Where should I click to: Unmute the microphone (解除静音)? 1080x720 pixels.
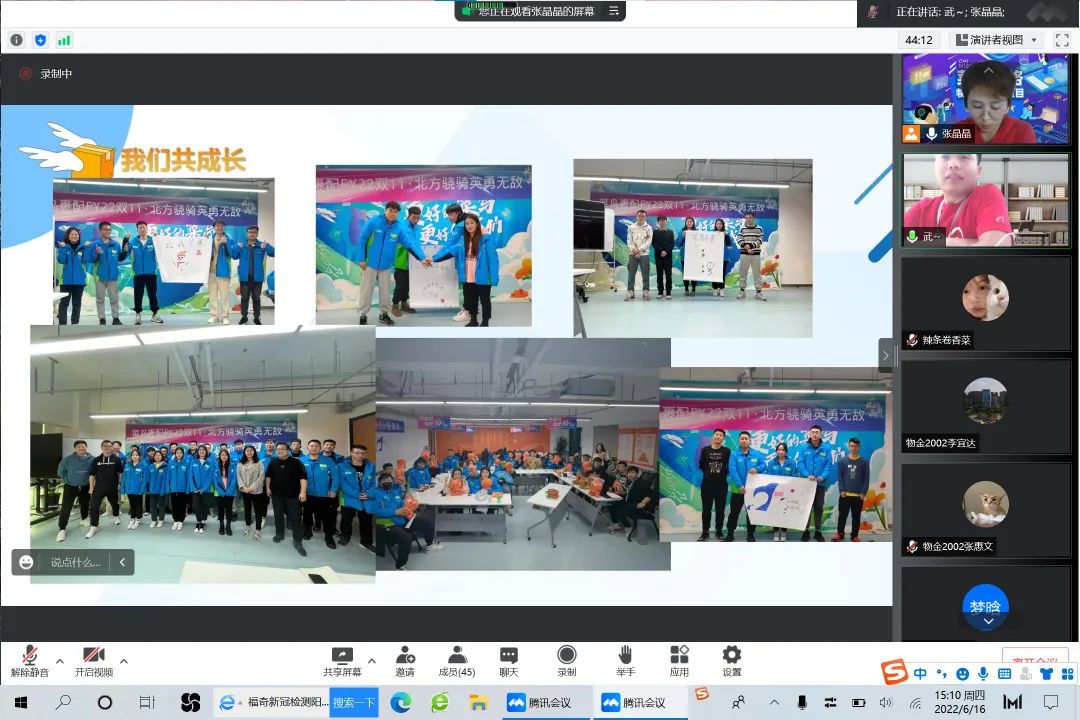coord(30,660)
